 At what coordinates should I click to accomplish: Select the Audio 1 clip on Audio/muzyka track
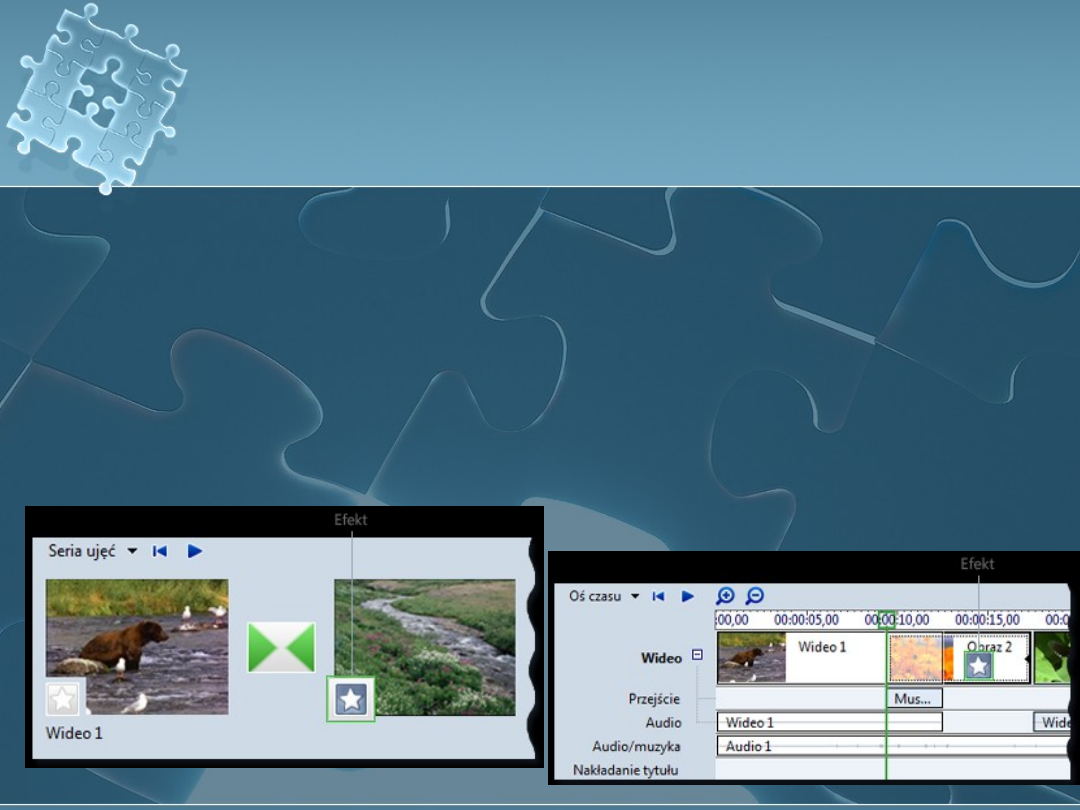pyautogui.click(x=800, y=746)
